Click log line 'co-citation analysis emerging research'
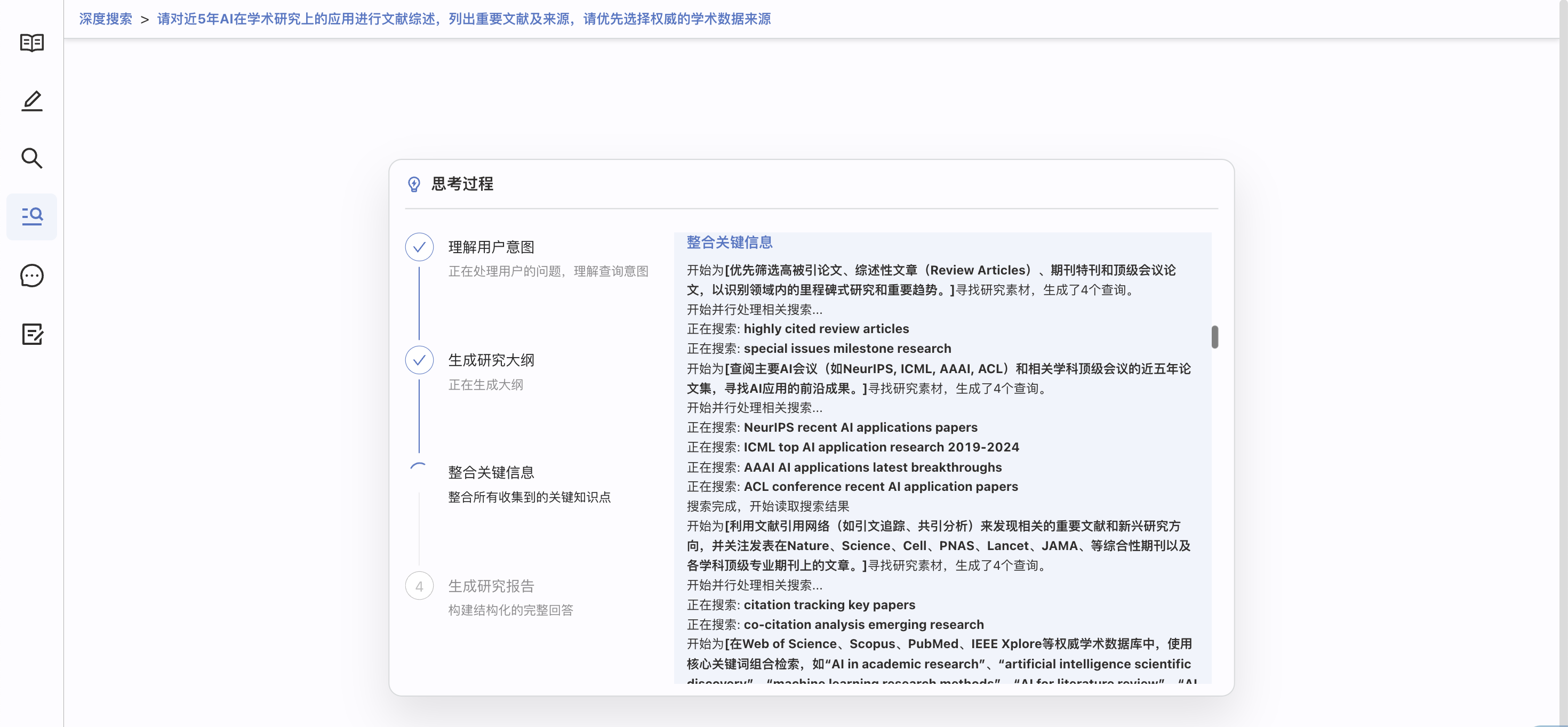The image size is (1568, 727). click(835, 625)
